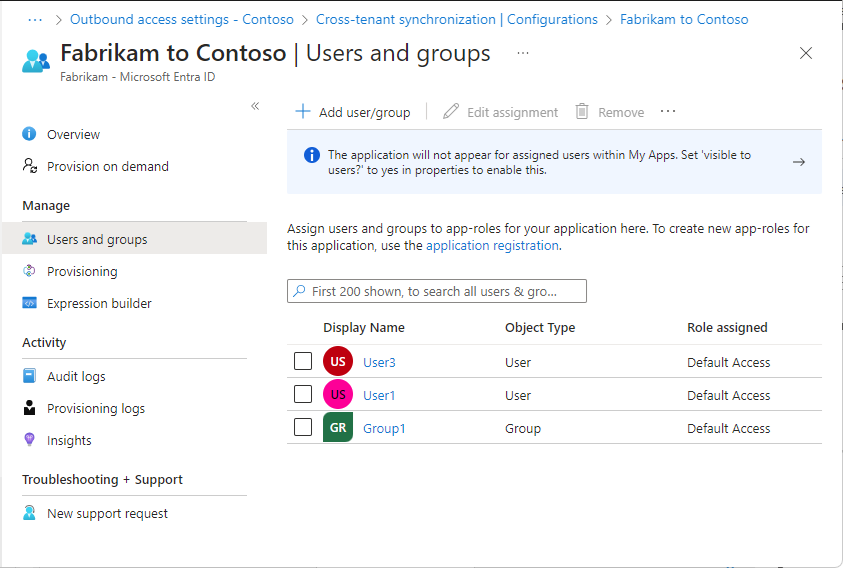Click the Overview info icon in sidebar
Viewport: 843px width, 568px height.
30,134
